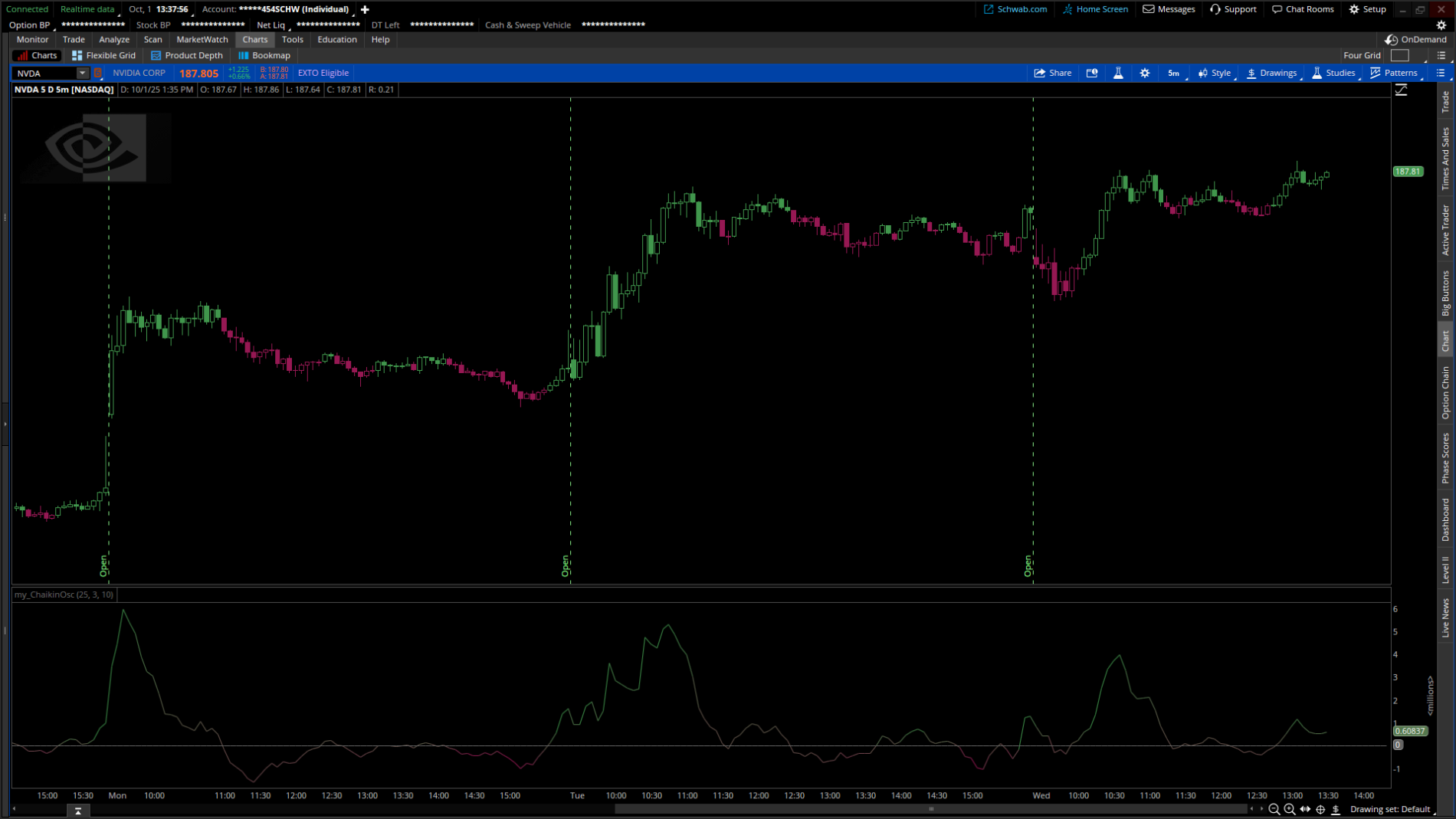Image resolution: width=1456 pixels, height=819 pixels.
Task: Open Flexible Grid view
Action: [x=103, y=55]
